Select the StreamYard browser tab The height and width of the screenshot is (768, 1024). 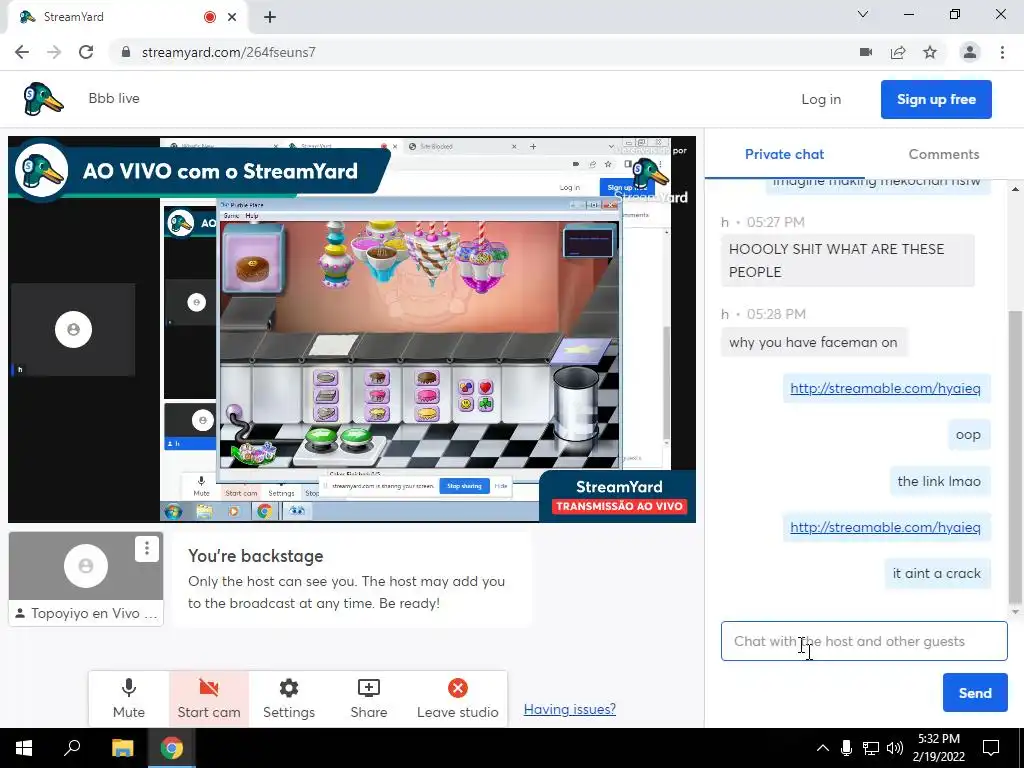coord(127,17)
